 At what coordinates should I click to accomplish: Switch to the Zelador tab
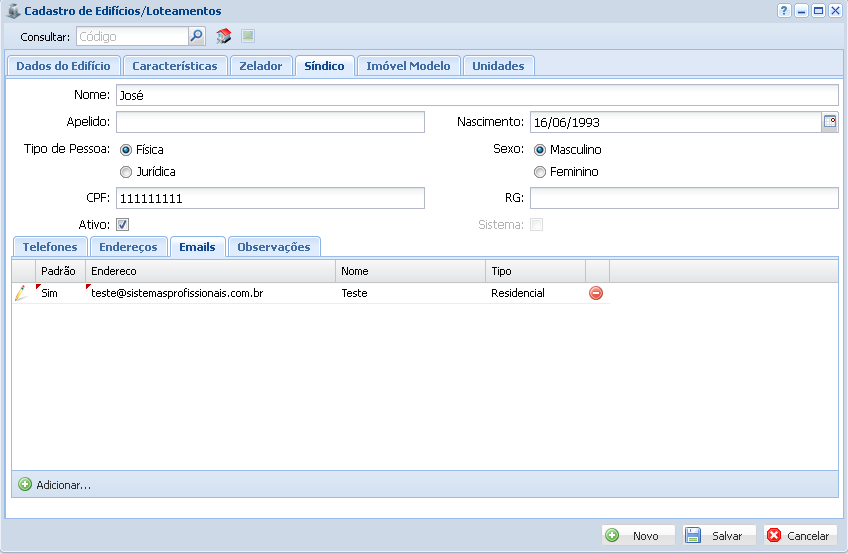pyautogui.click(x=260, y=66)
